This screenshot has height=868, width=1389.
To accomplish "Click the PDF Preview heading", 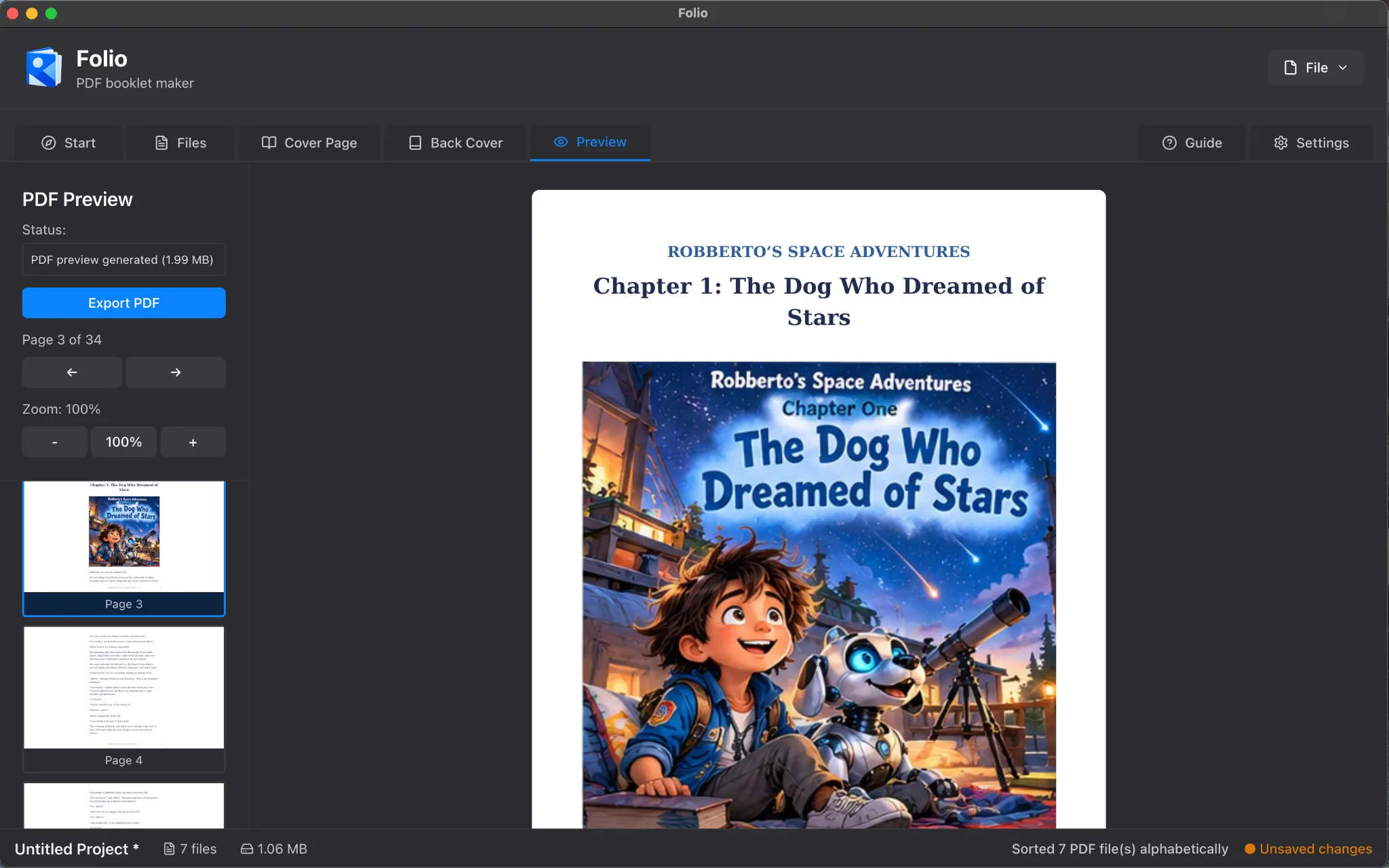I will [x=77, y=199].
